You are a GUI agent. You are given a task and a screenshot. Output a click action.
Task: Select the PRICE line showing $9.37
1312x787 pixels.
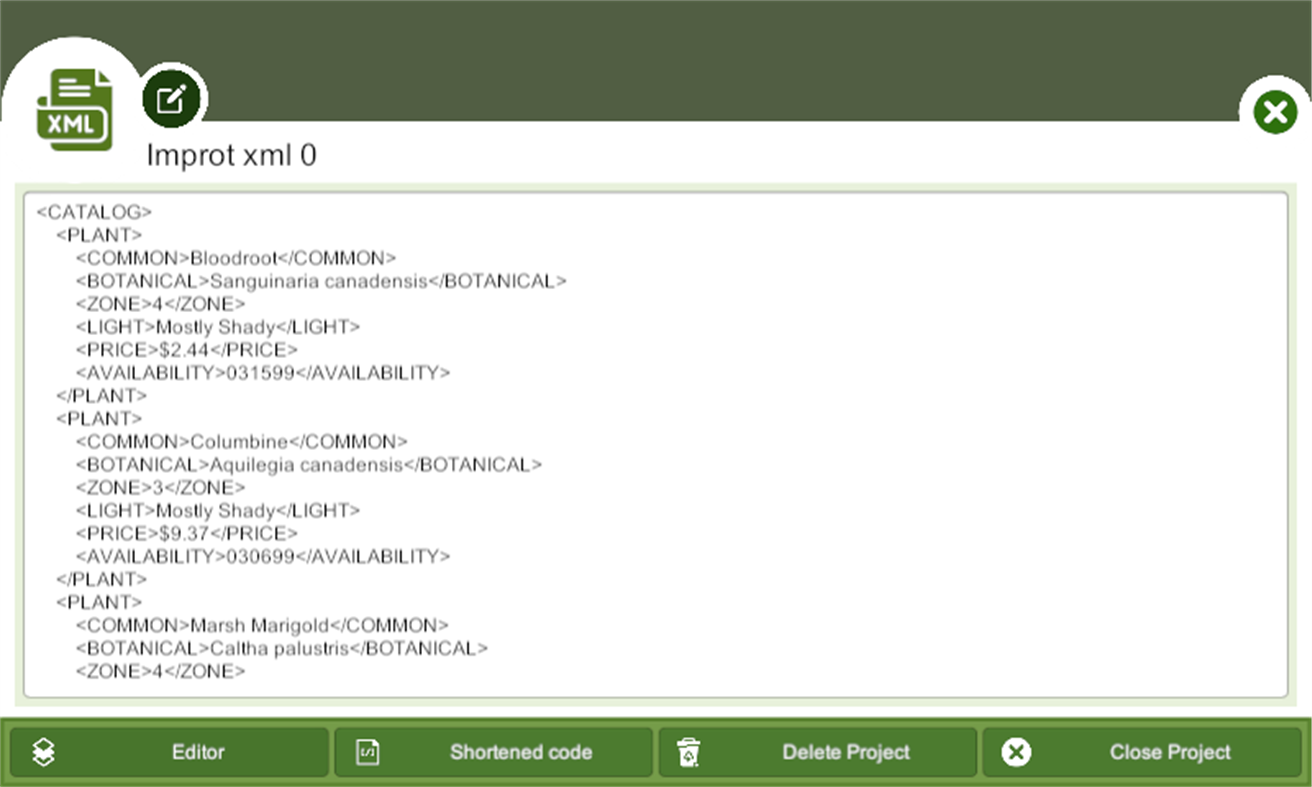(x=185, y=533)
